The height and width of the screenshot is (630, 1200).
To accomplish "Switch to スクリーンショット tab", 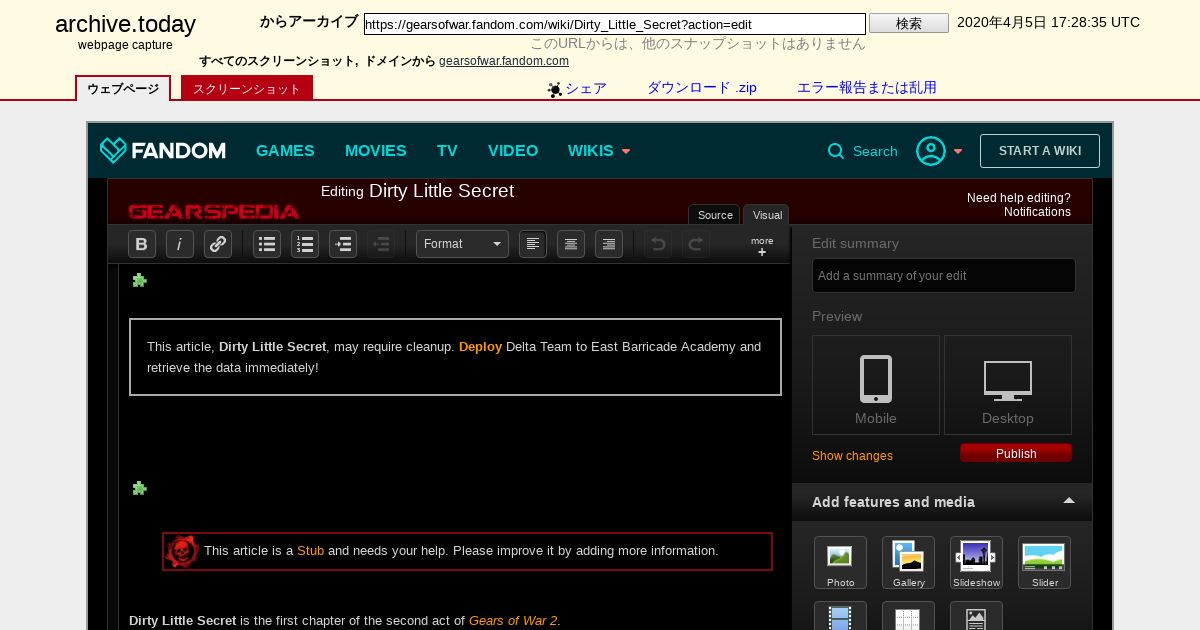I will coord(247,88).
